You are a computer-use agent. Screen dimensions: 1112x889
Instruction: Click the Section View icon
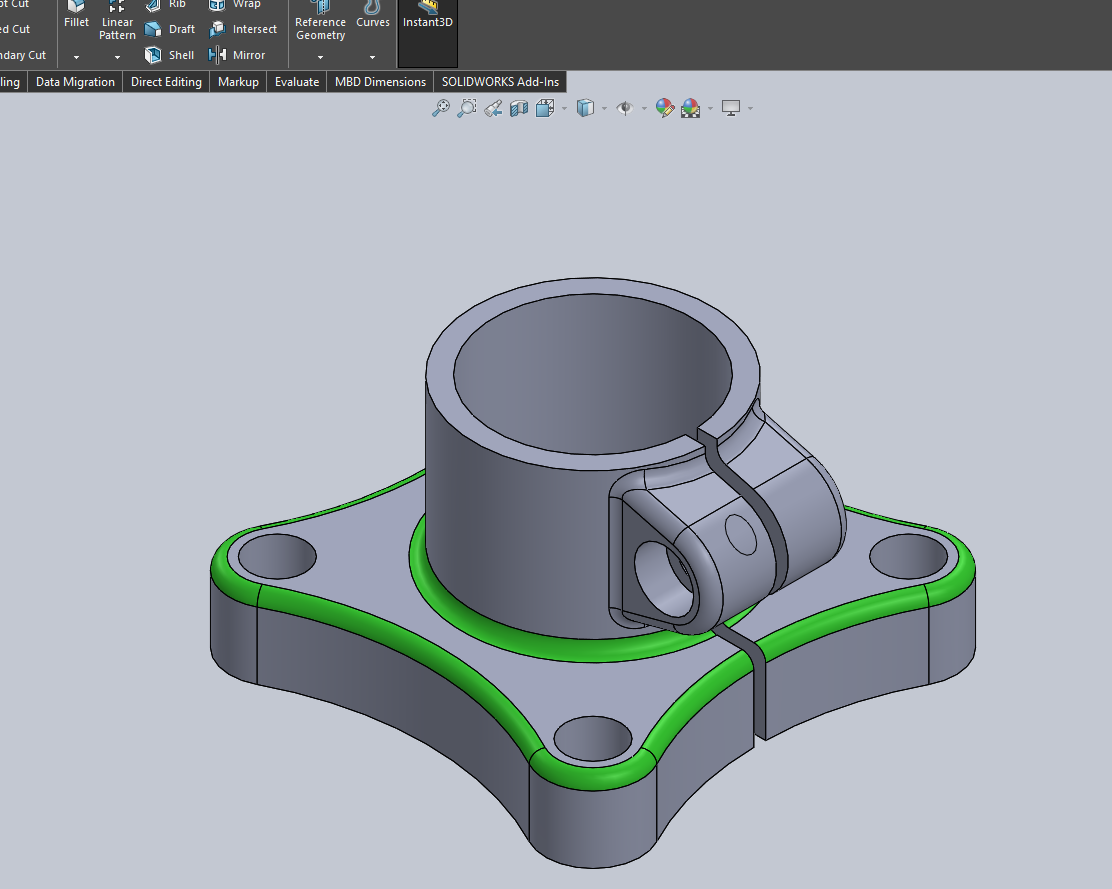click(518, 108)
